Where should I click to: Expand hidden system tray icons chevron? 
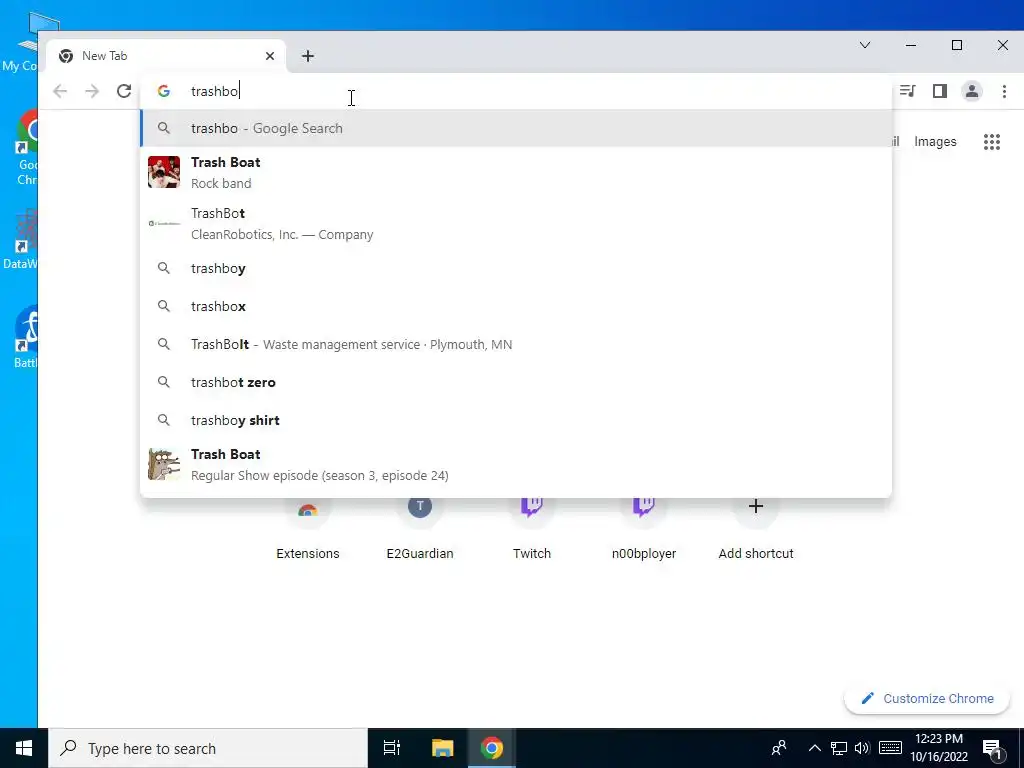click(x=814, y=748)
